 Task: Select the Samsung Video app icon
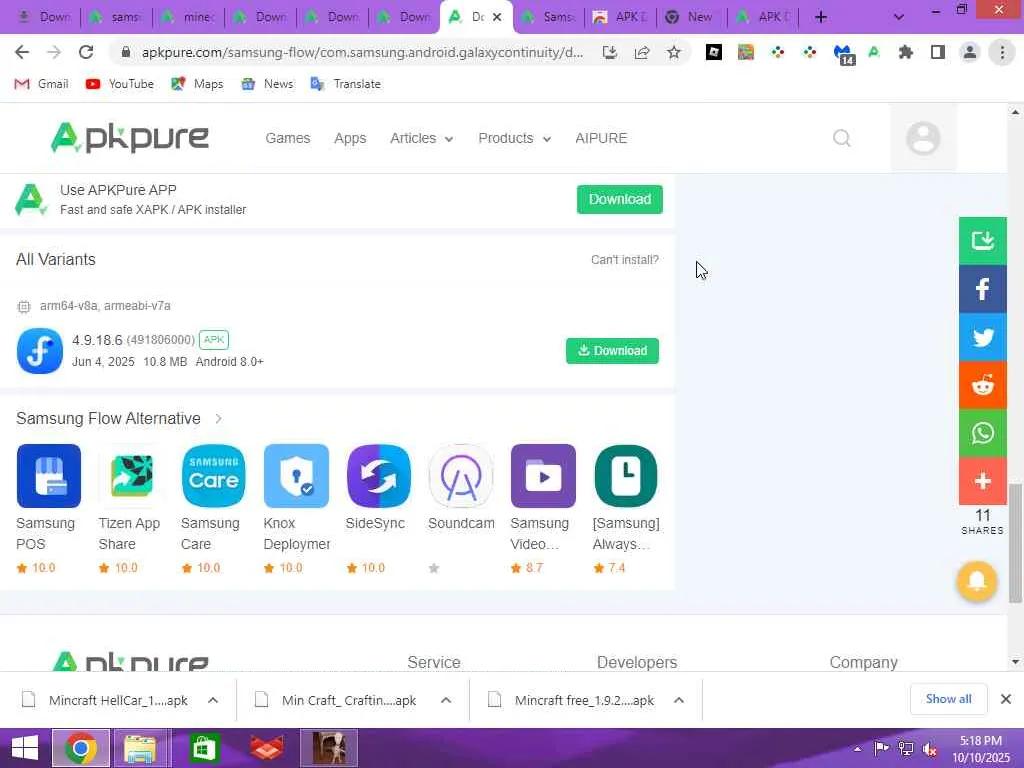click(543, 476)
